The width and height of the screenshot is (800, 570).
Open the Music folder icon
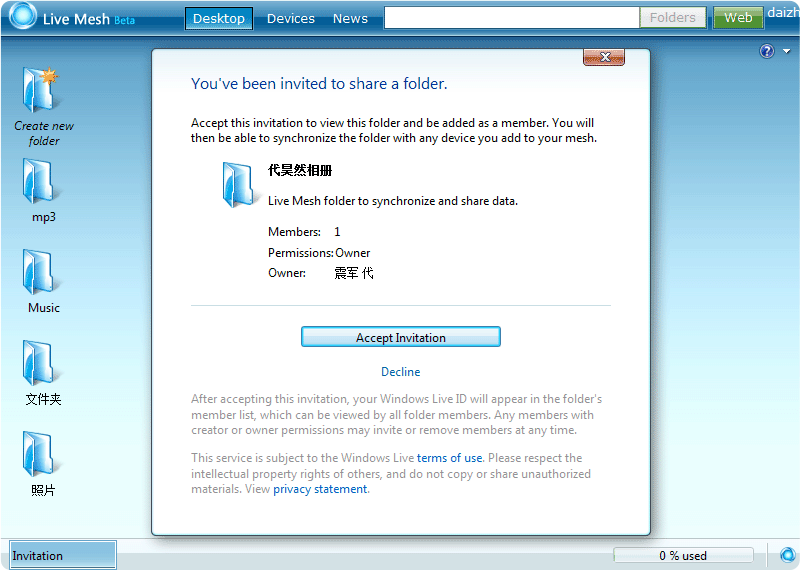[41, 271]
